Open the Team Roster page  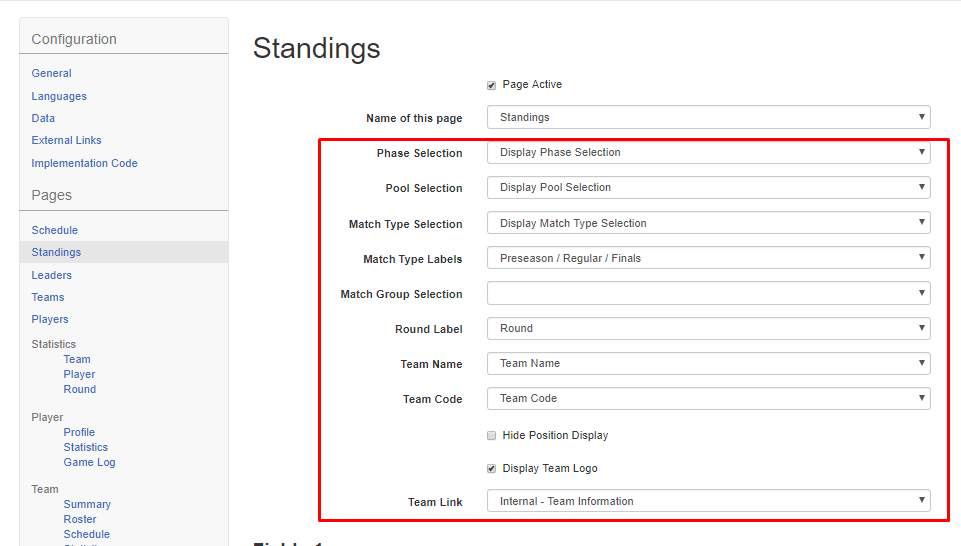pyautogui.click(x=80, y=519)
